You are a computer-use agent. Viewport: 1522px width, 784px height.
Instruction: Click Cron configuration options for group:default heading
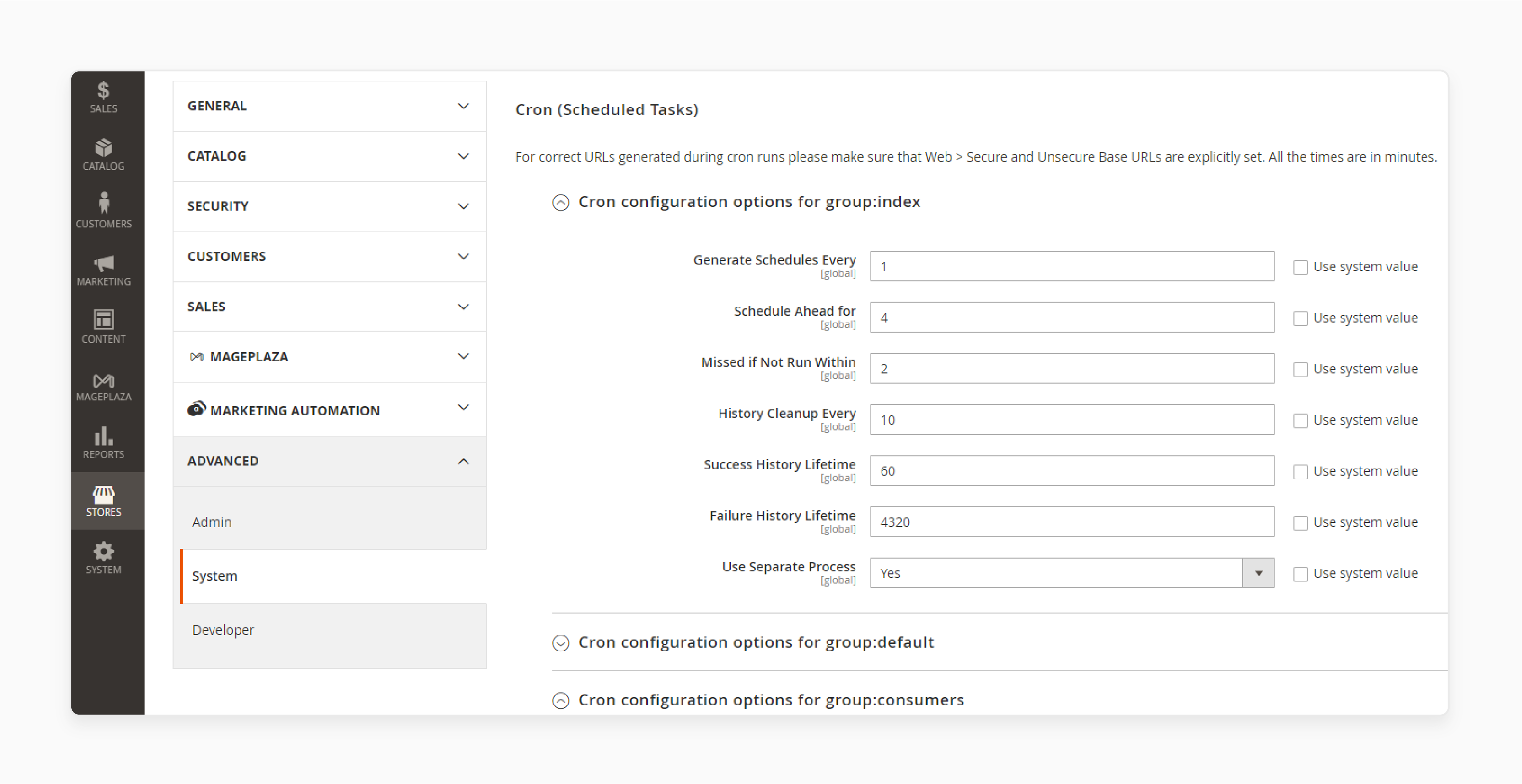[x=756, y=643]
